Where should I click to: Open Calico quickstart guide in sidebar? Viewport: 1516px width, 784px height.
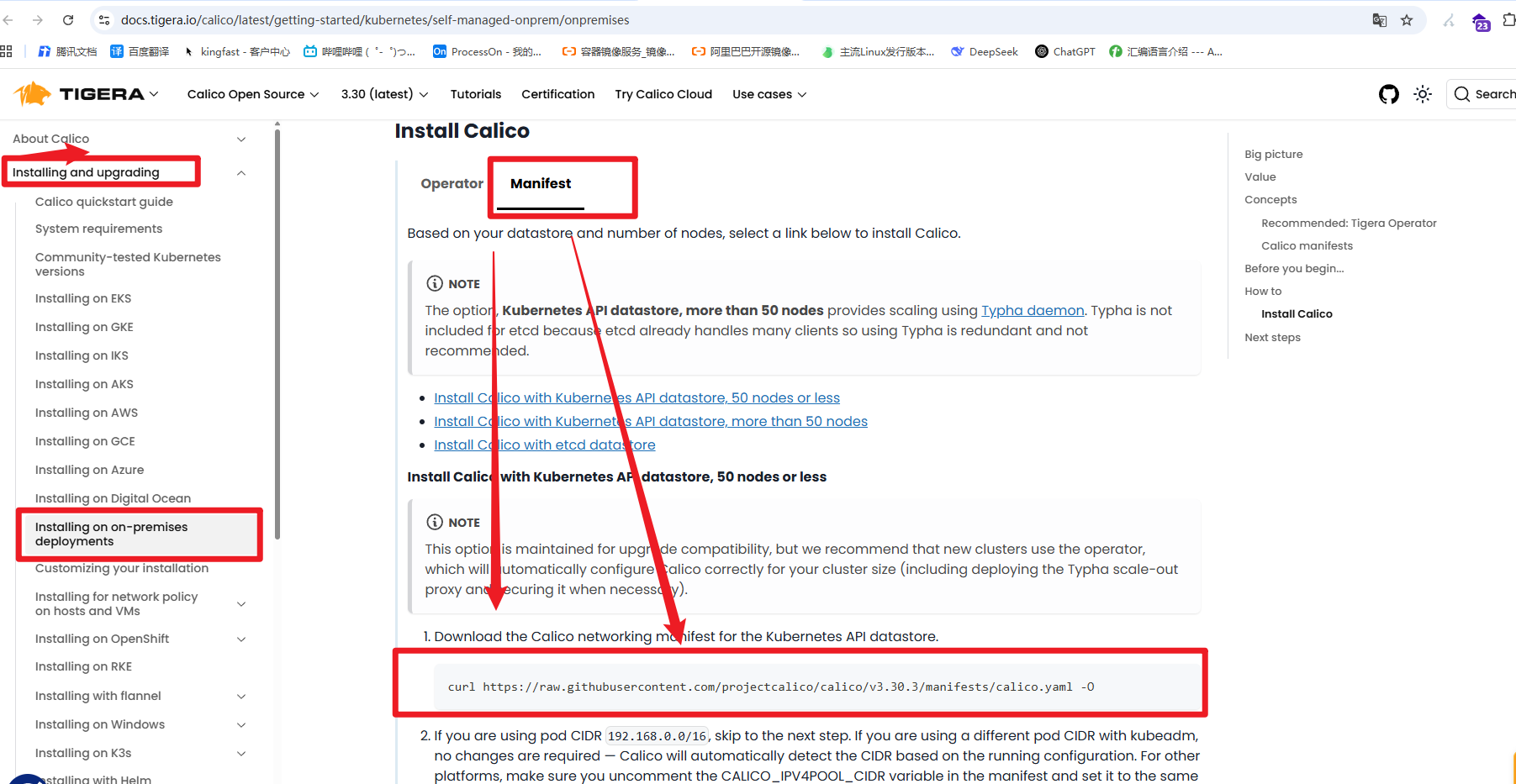coord(104,202)
